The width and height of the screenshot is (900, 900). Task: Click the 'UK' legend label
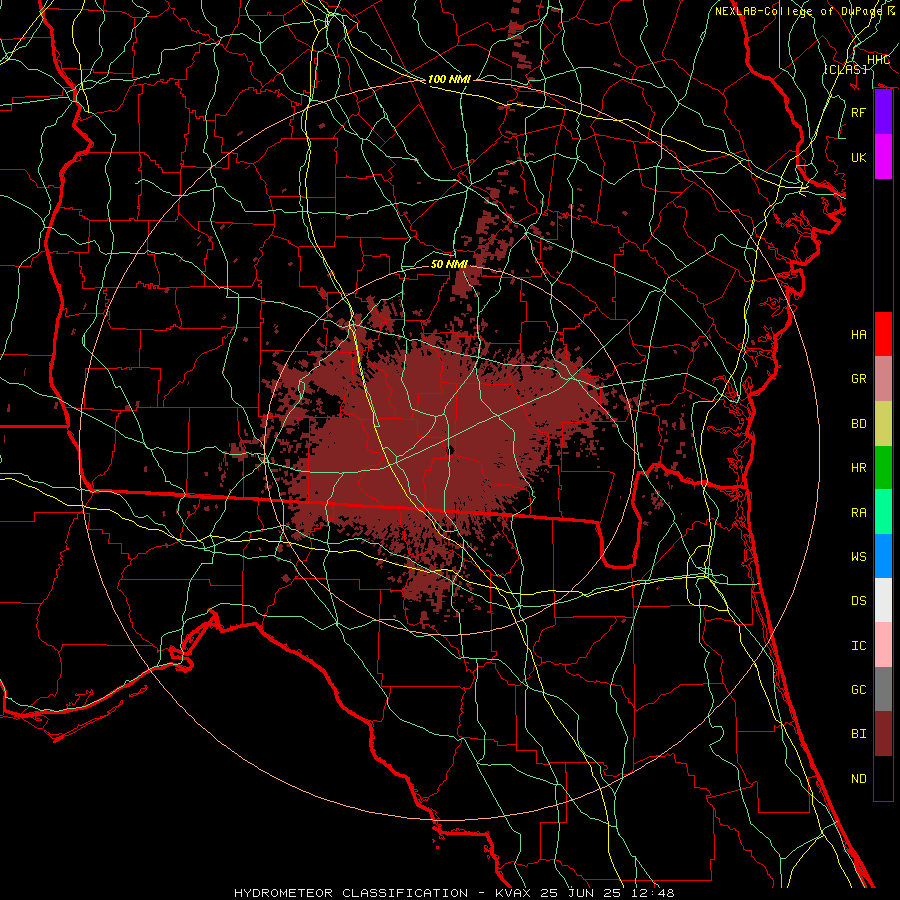tap(859, 157)
